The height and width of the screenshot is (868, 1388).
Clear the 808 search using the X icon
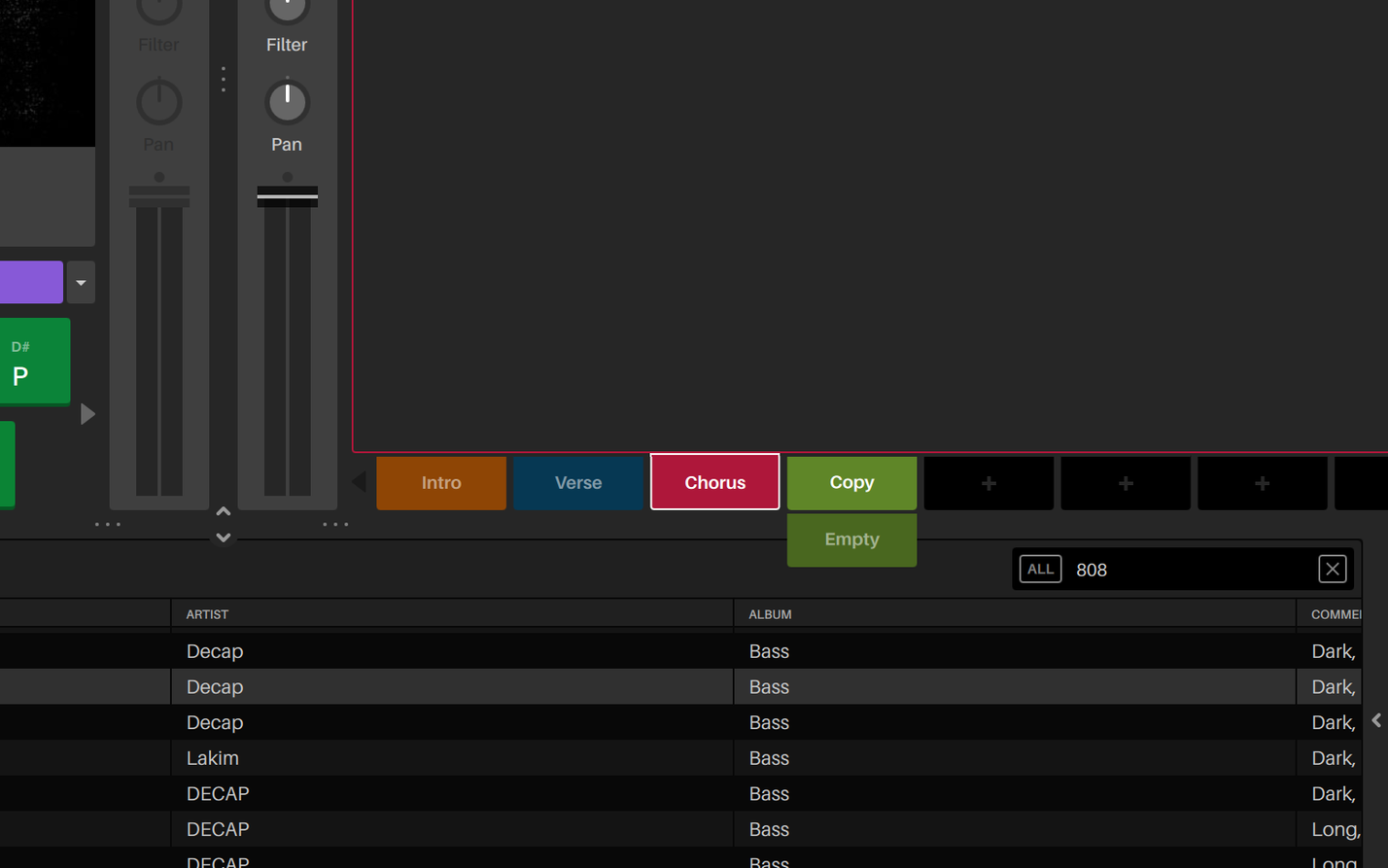tap(1332, 569)
